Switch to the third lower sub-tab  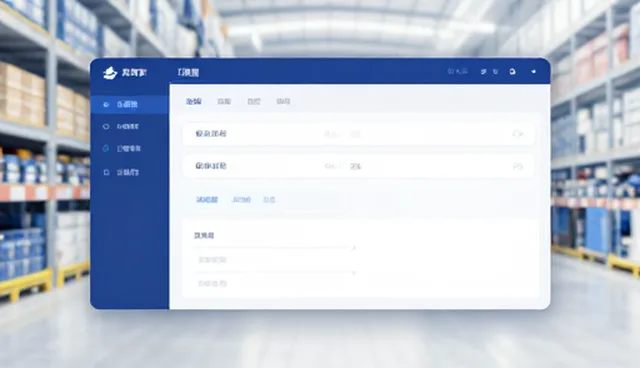[x=269, y=200]
